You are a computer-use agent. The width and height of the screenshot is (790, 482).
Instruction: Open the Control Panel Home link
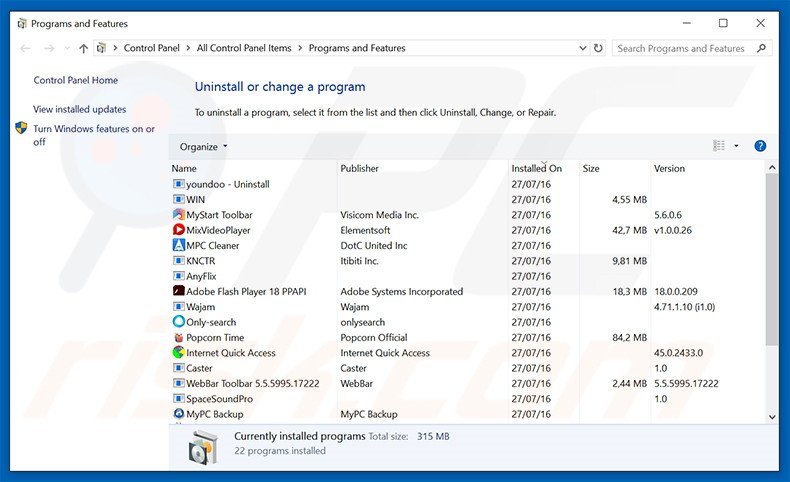(76, 80)
